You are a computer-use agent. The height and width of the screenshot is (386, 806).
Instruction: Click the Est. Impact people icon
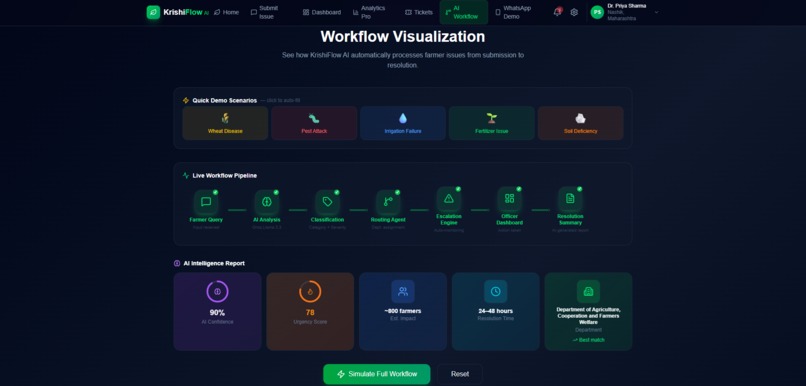[403, 291]
